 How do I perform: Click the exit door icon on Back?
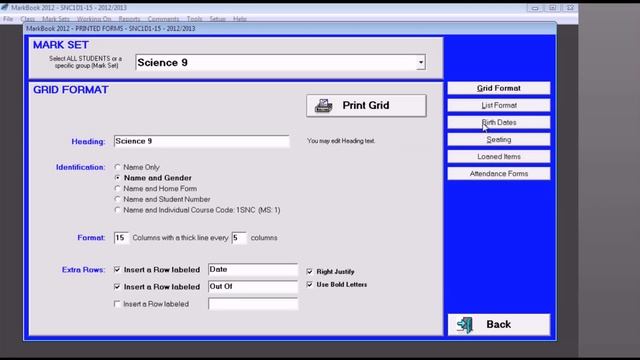click(x=465, y=325)
